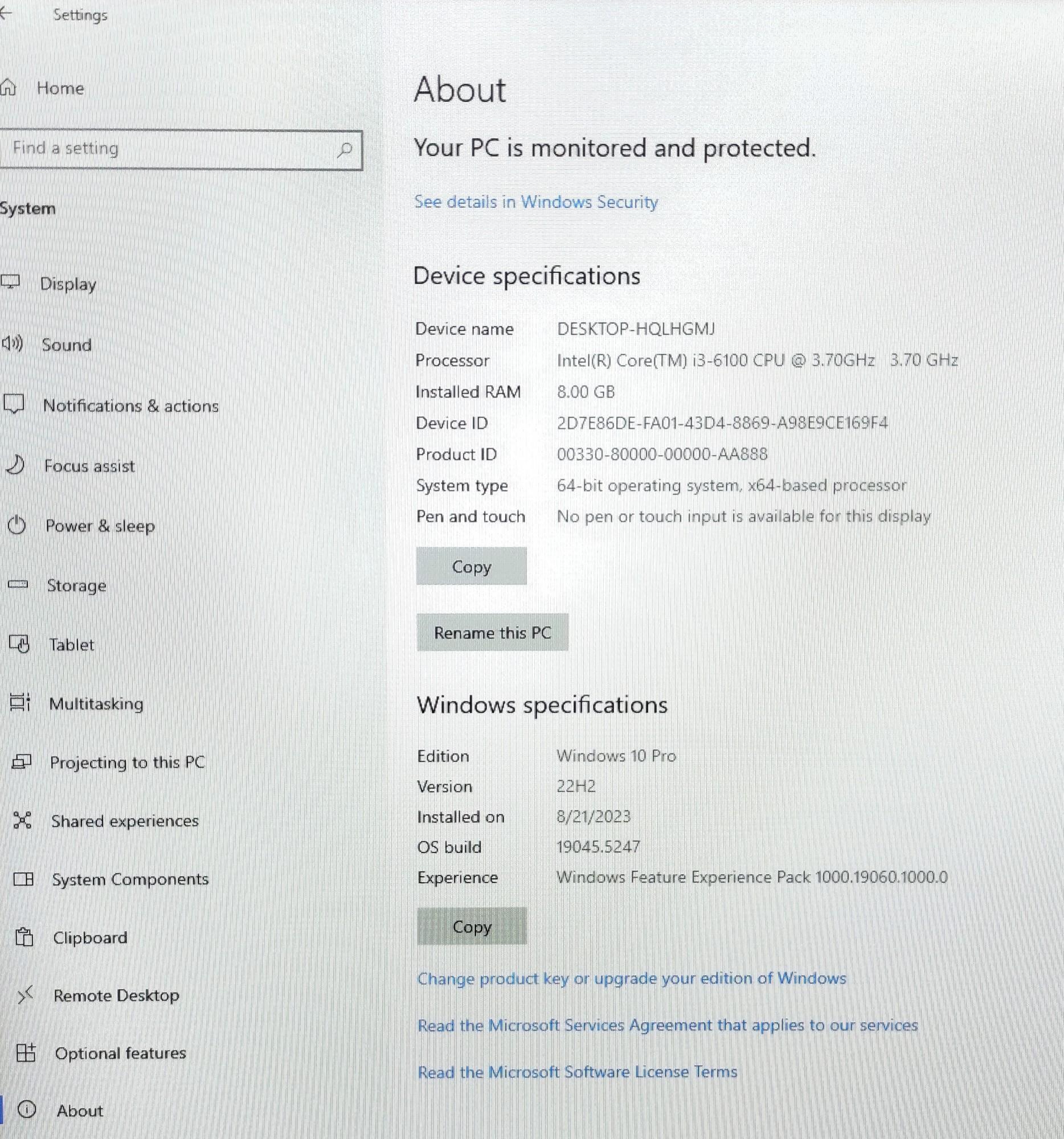Click the Display monitor icon
The image size is (1064, 1139).
tap(11, 282)
